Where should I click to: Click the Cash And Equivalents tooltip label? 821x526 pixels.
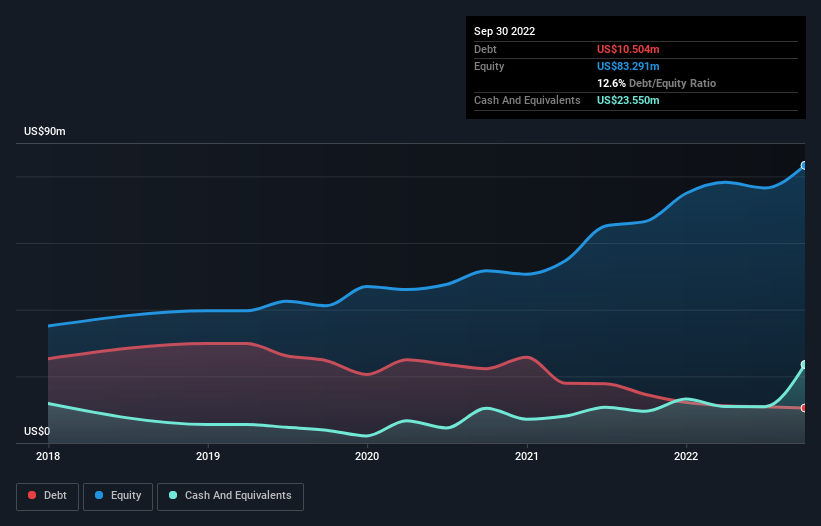[x=527, y=100]
